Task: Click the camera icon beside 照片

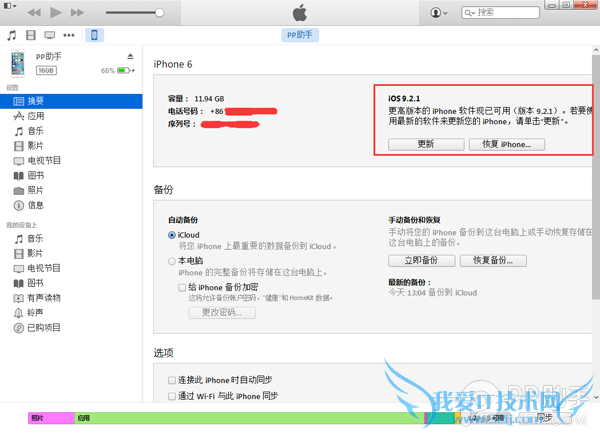Action: 19,191
